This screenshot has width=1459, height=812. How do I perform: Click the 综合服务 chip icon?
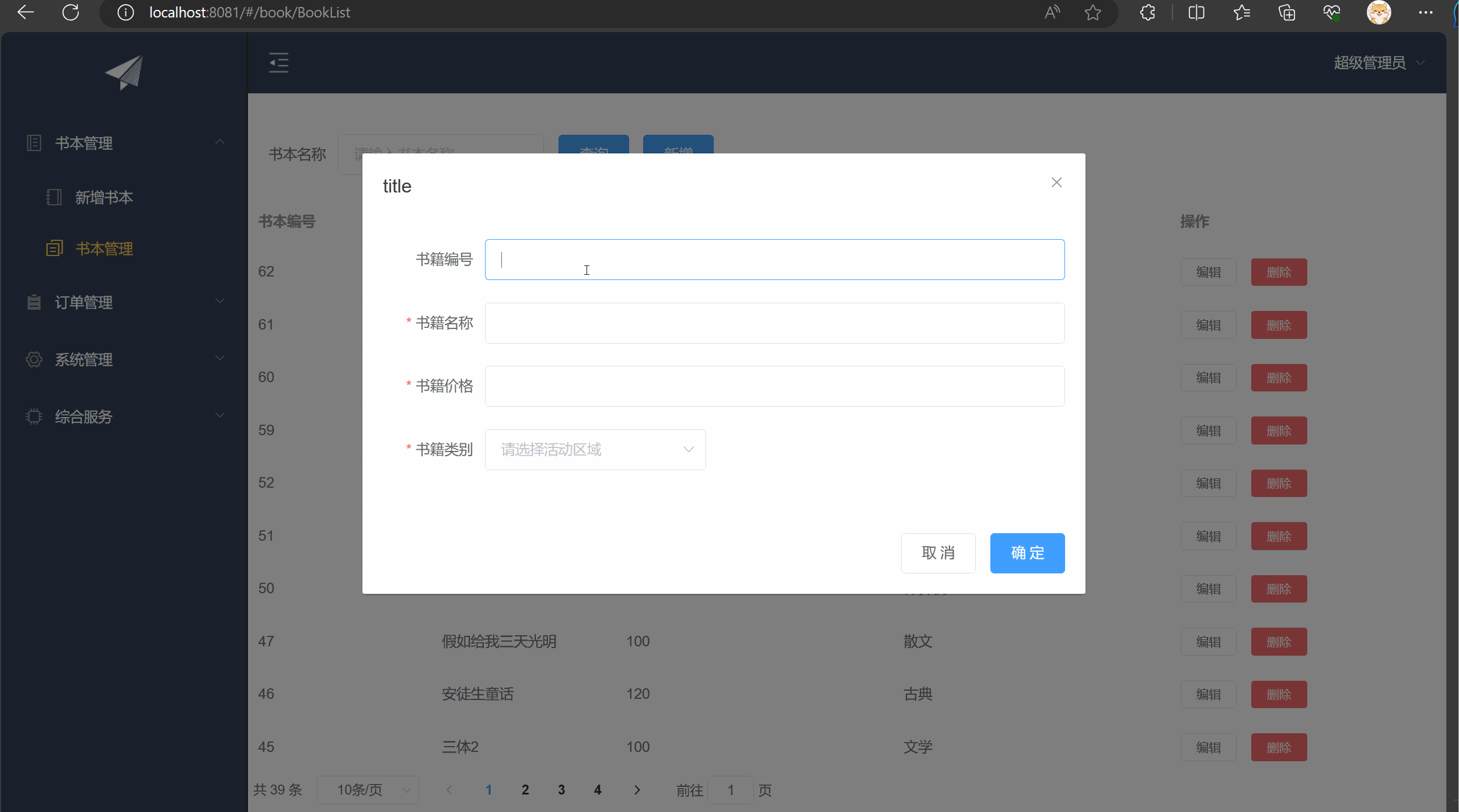pos(34,416)
